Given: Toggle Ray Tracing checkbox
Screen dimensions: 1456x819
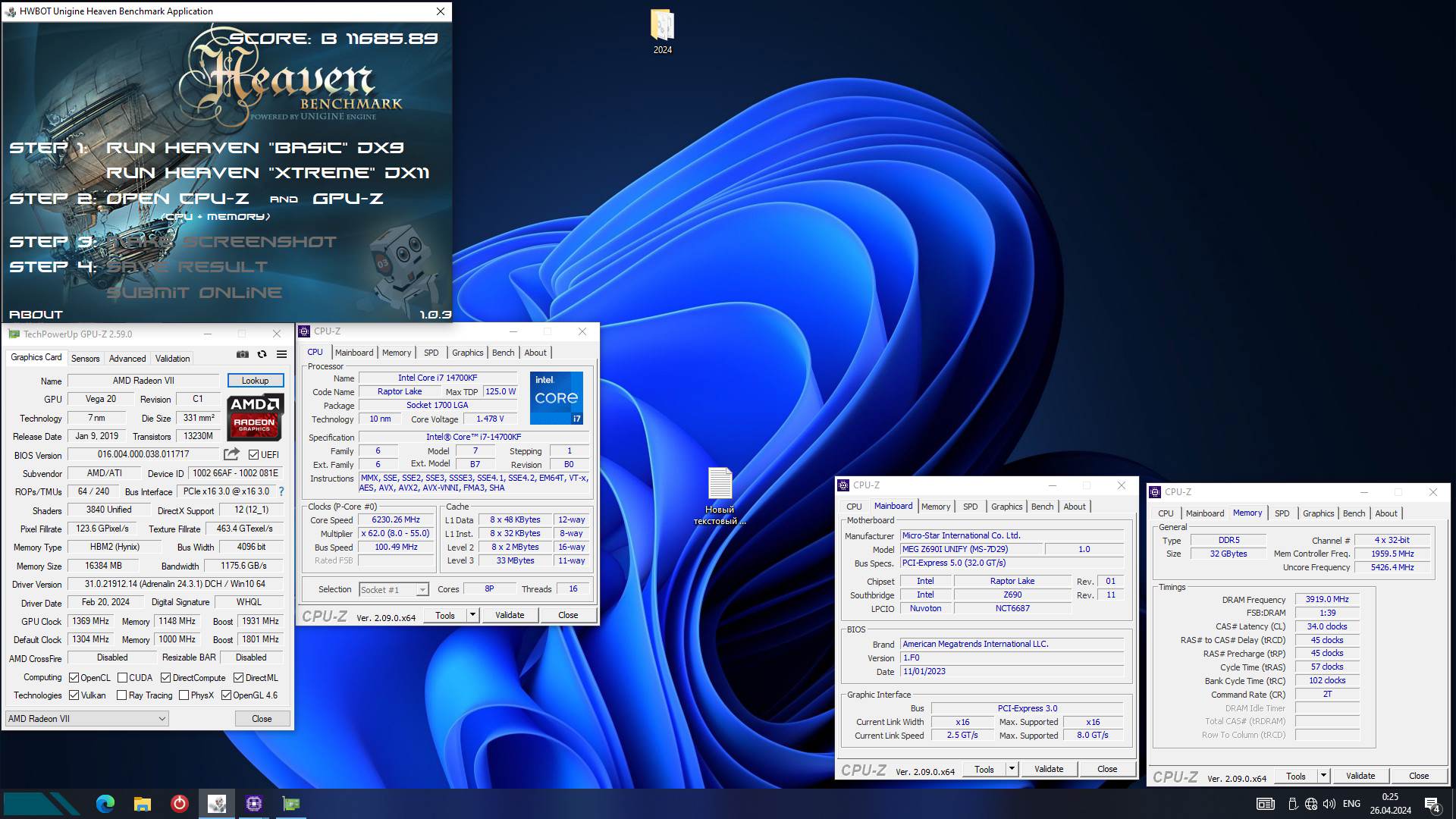Looking at the screenshot, I should tap(121, 695).
